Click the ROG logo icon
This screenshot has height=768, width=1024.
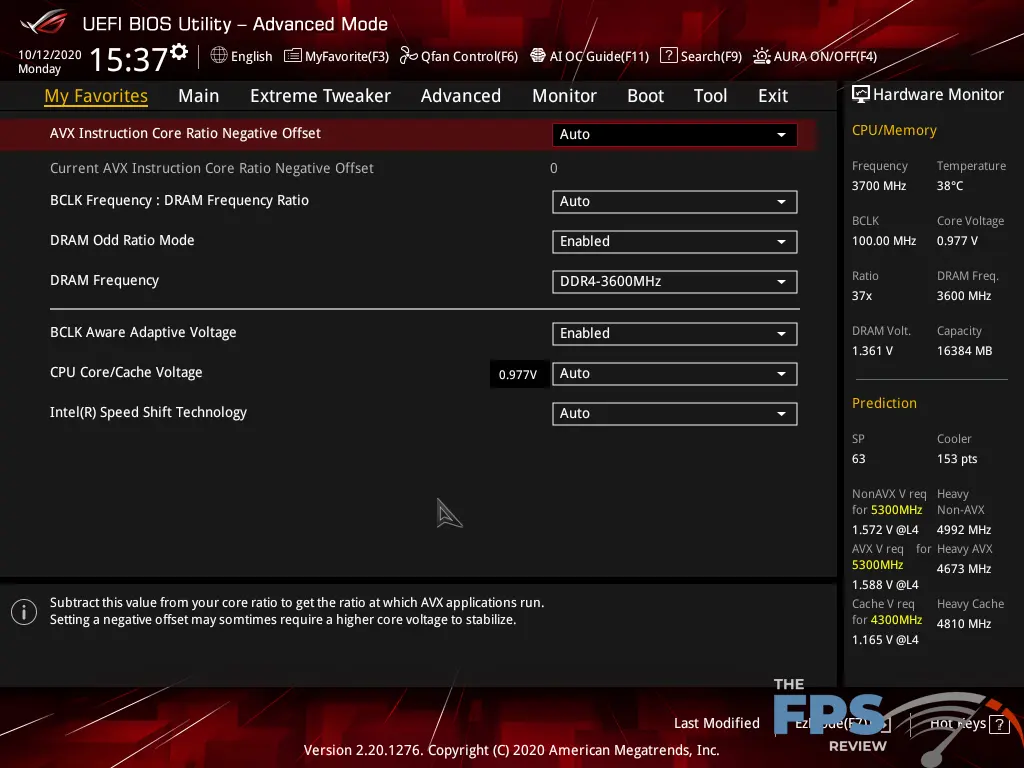[x=44, y=22]
